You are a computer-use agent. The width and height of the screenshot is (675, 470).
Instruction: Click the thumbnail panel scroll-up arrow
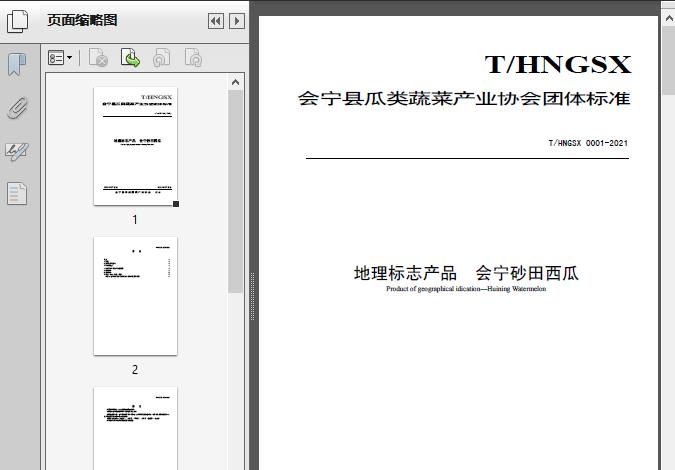coord(235,82)
